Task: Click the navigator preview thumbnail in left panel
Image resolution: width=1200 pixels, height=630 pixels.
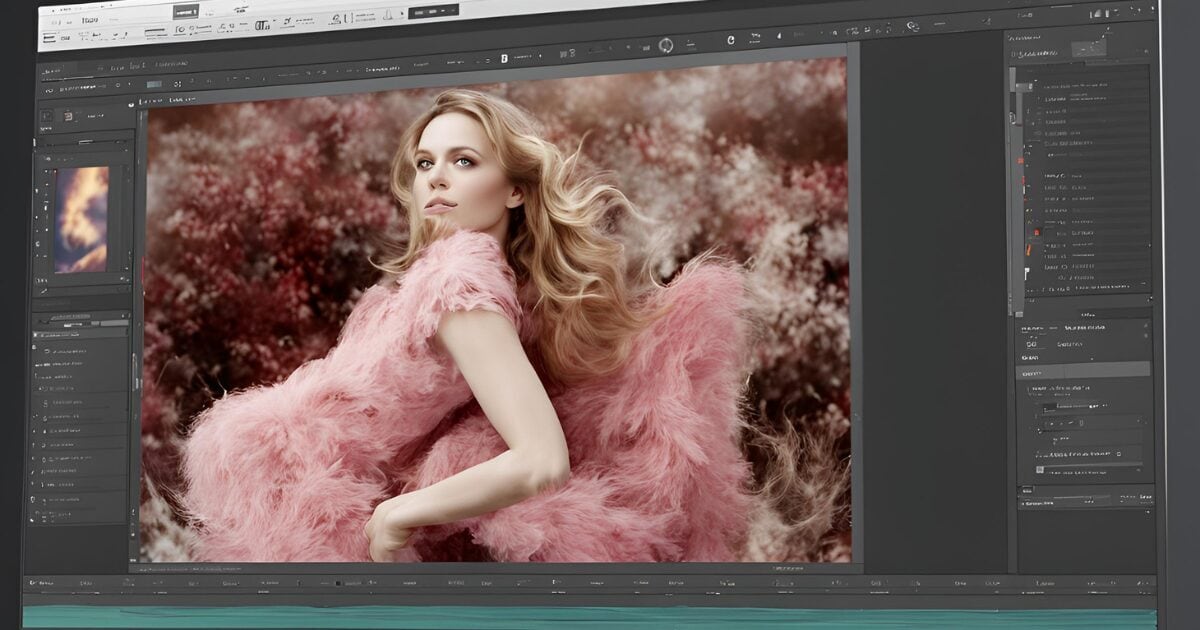Action: [x=82, y=219]
